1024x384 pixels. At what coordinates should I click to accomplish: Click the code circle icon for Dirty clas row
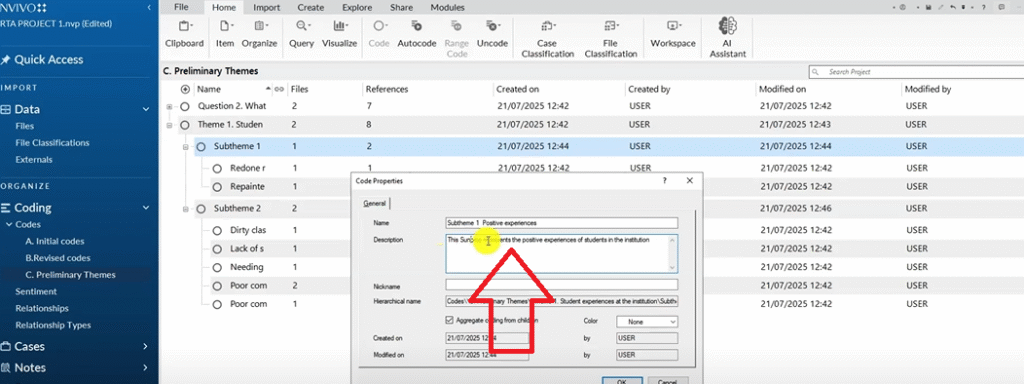coord(217,231)
